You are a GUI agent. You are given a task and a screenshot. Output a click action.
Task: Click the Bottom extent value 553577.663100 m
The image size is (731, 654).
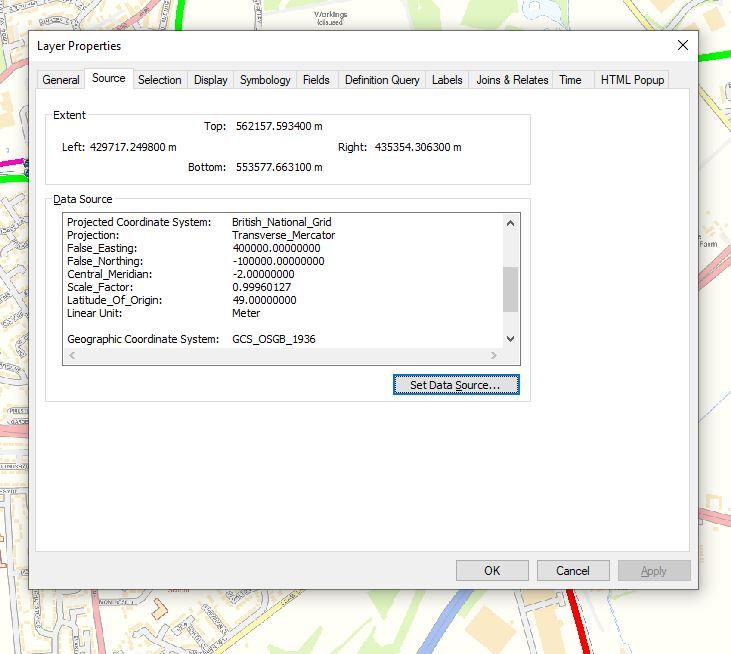click(279, 167)
